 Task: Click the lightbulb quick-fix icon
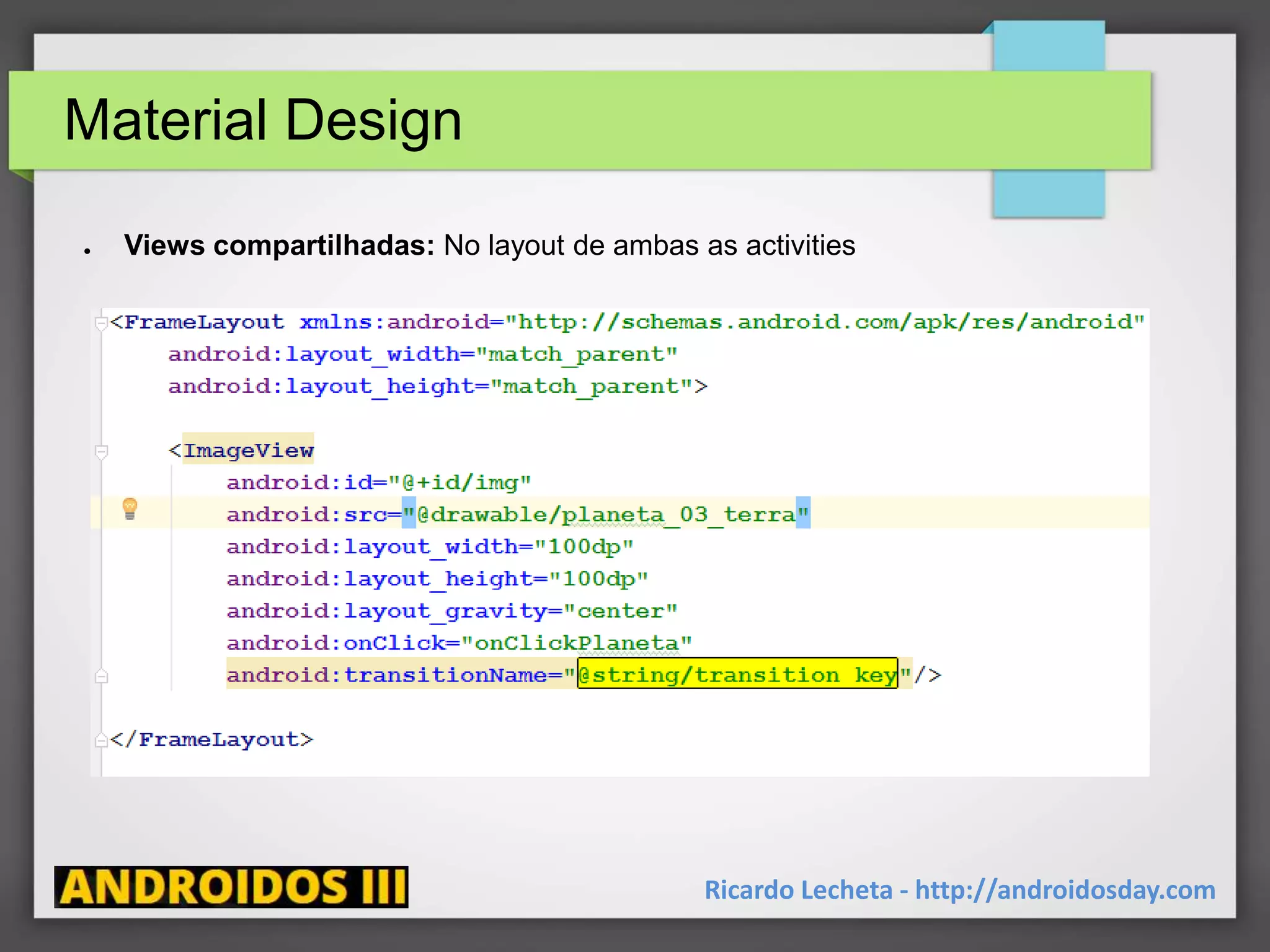[x=130, y=509]
